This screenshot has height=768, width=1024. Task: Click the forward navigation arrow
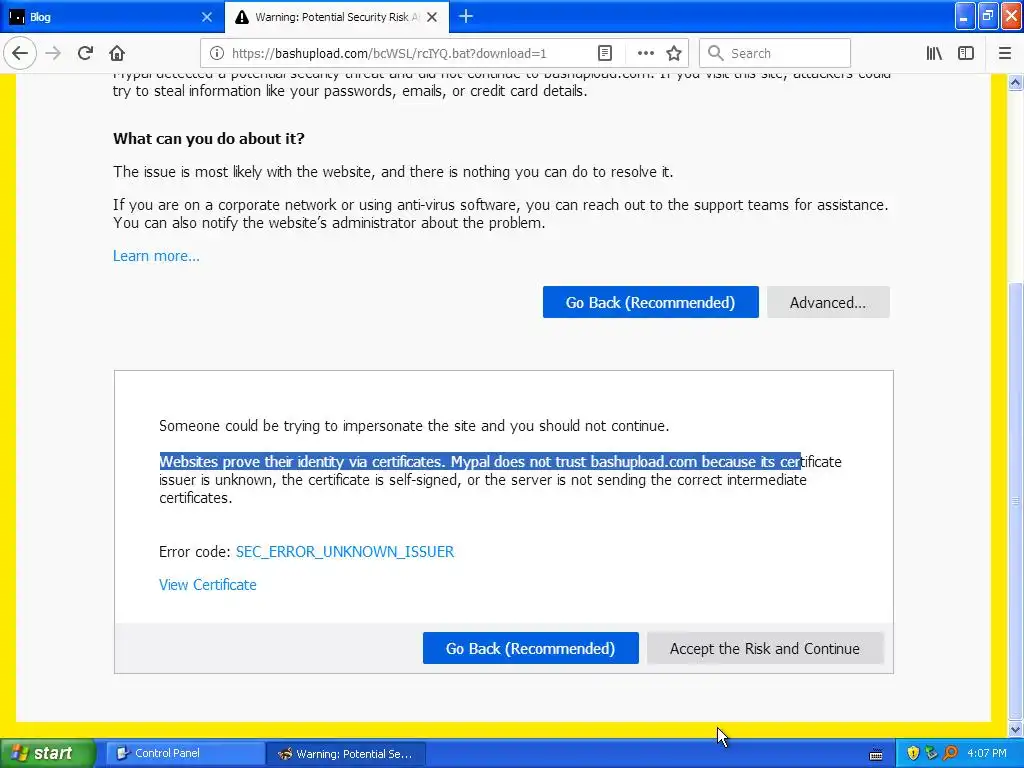click(53, 54)
